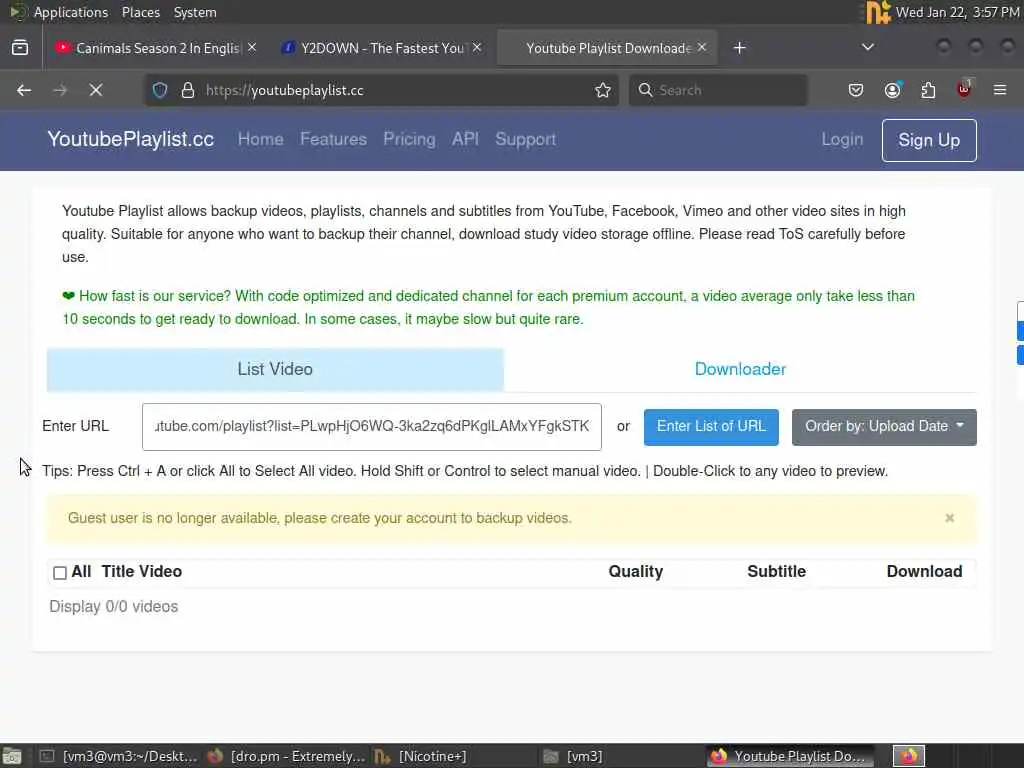Close the Canimals Season 2 tab

click(x=252, y=48)
